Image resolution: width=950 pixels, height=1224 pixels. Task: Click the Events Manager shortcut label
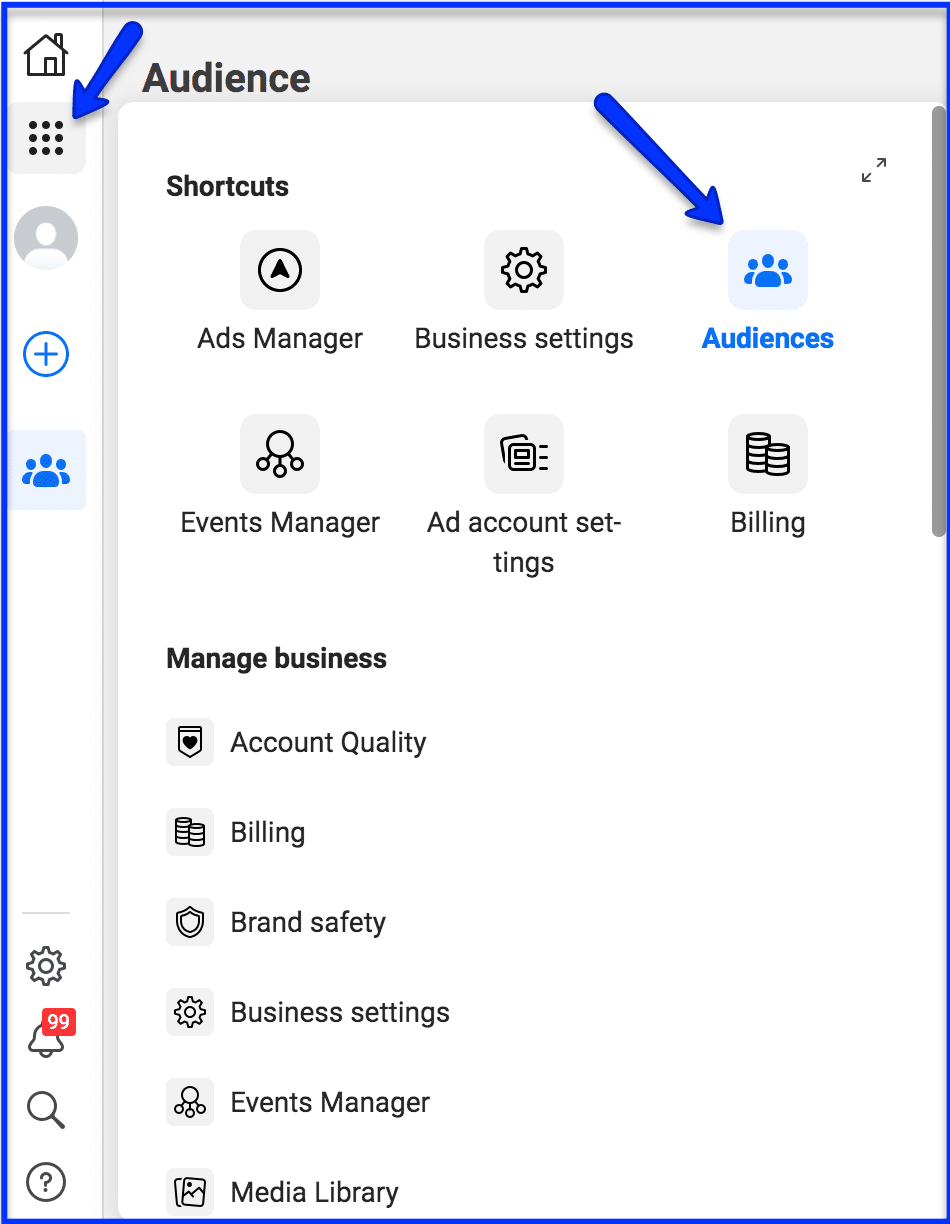click(x=280, y=523)
